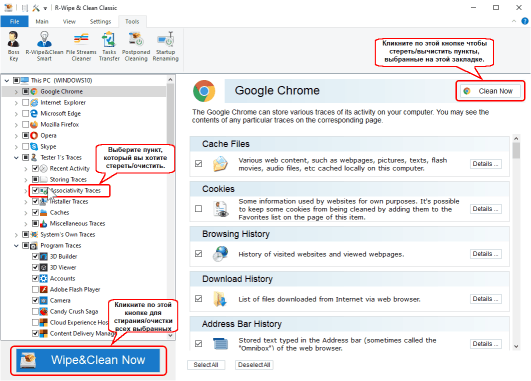Check the Microsoft Edge checkbox
The width and height of the screenshot is (531, 381).
[x=25, y=113]
